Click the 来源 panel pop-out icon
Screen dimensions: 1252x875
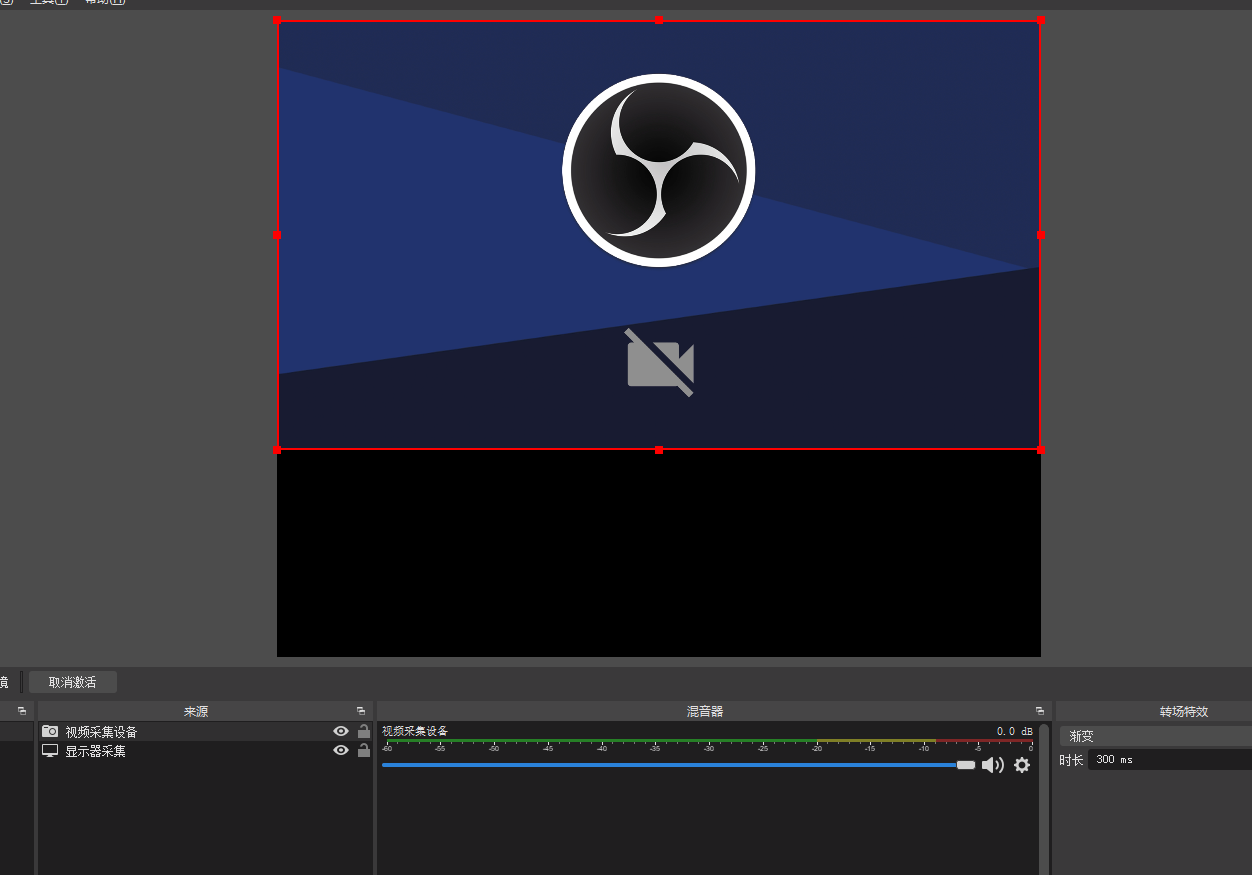pos(361,711)
